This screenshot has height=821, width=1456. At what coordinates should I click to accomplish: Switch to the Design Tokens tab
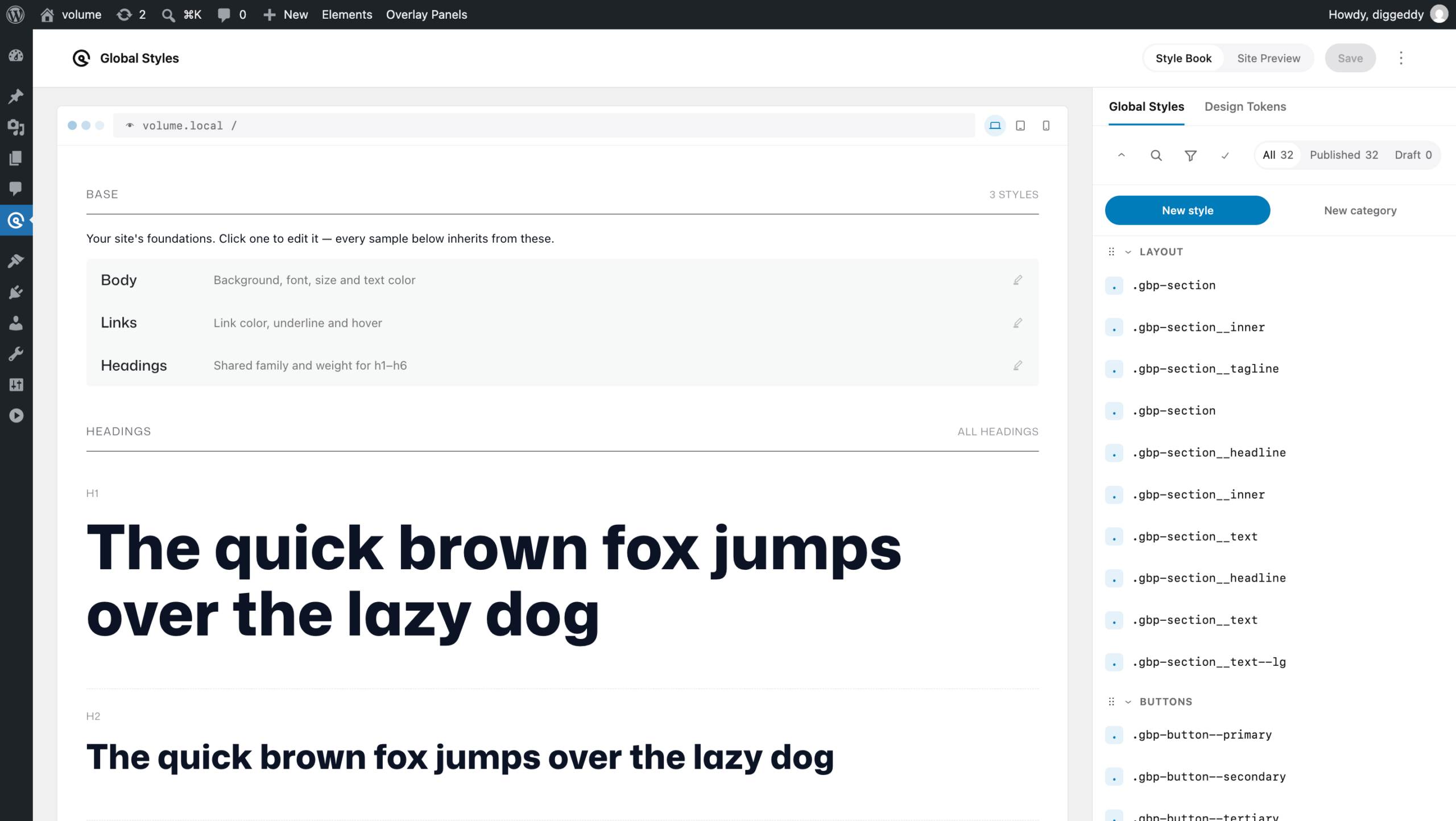click(x=1245, y=106)
